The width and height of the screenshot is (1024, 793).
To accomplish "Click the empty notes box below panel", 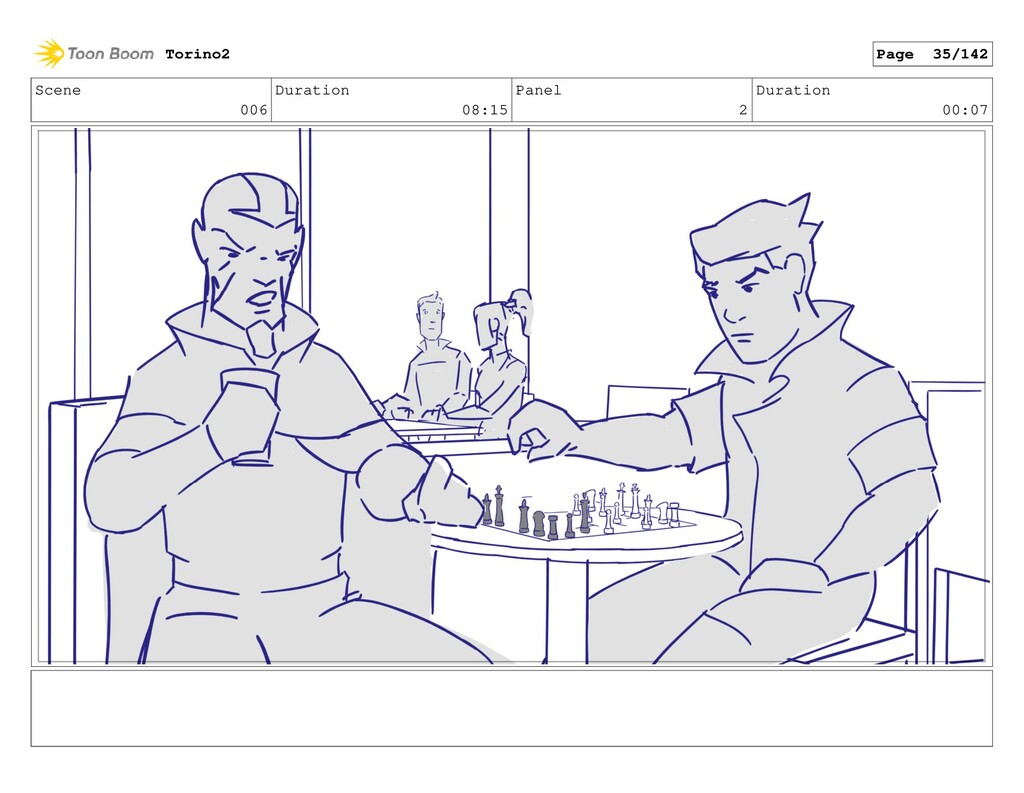I will [x=511, y=708].
